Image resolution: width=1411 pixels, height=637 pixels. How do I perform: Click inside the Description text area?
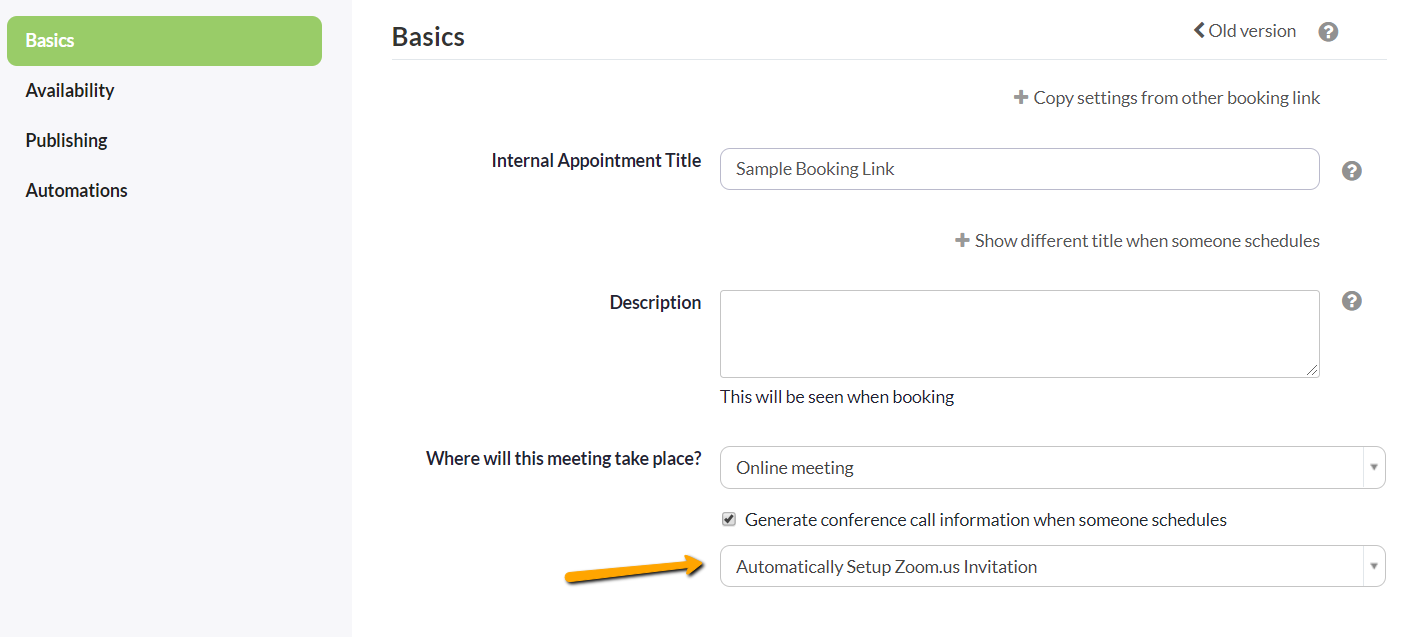(x=1020, y=334)
